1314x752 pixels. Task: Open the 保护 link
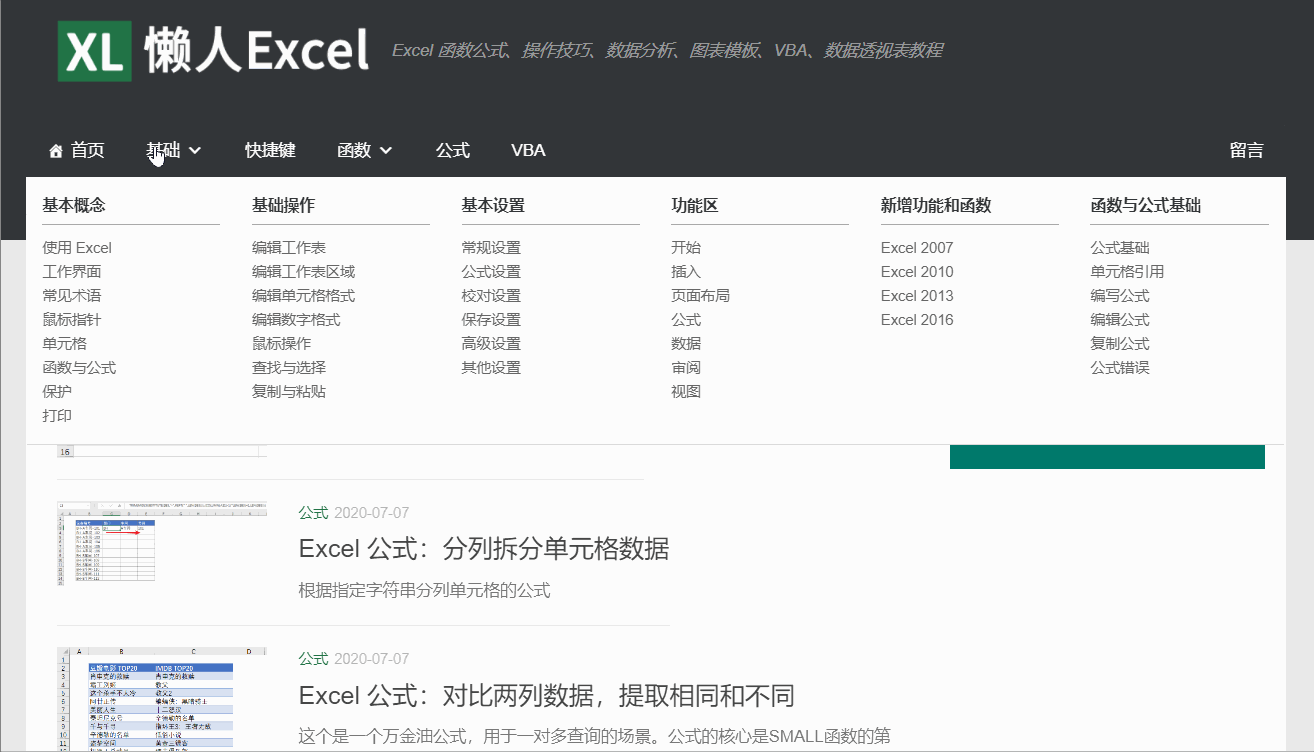coord(57,392)
